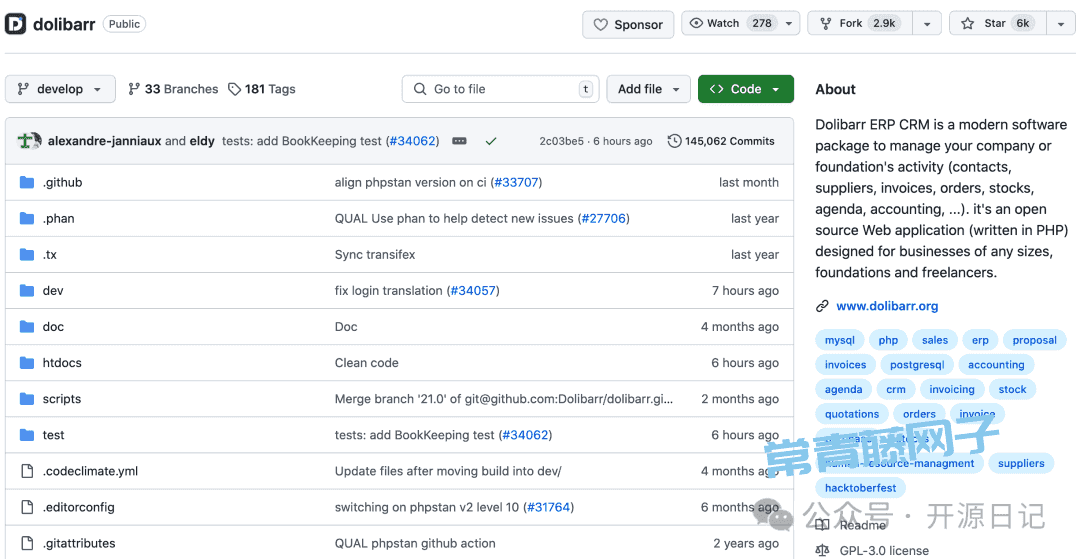Open eldy author link
This screenshot has height=559, width=1080.
tap(202, 141)
